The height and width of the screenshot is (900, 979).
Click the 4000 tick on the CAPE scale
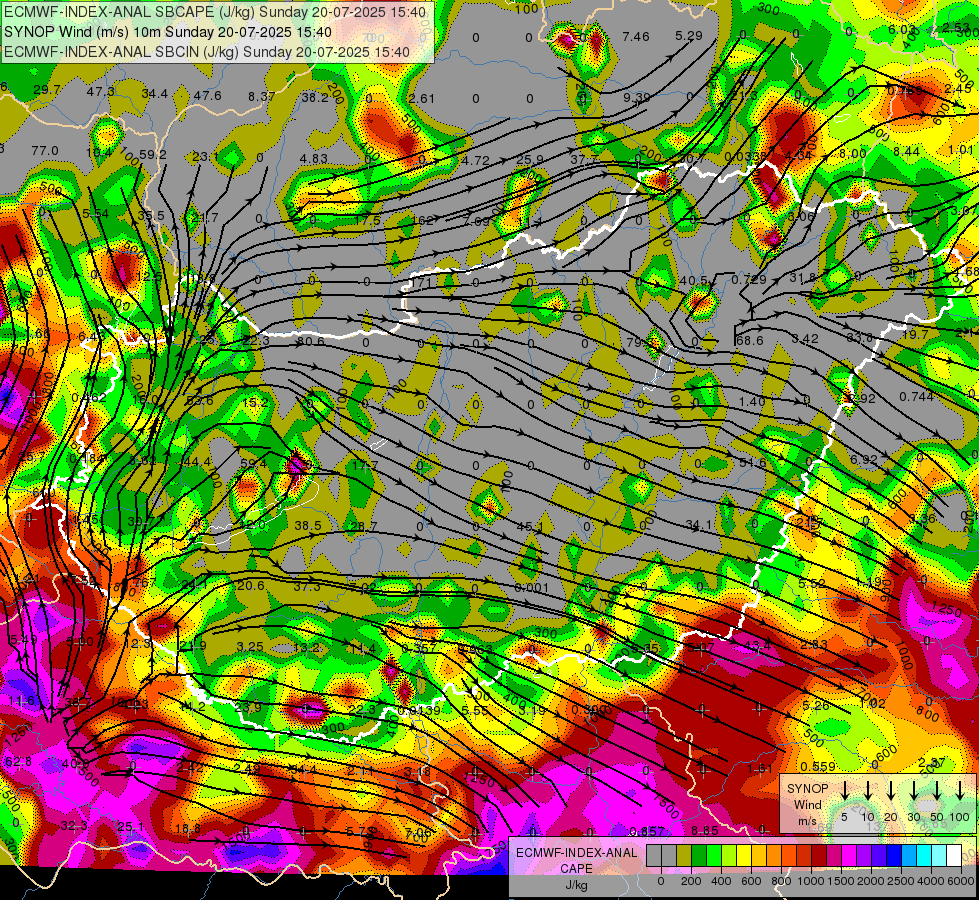point(931,881)
